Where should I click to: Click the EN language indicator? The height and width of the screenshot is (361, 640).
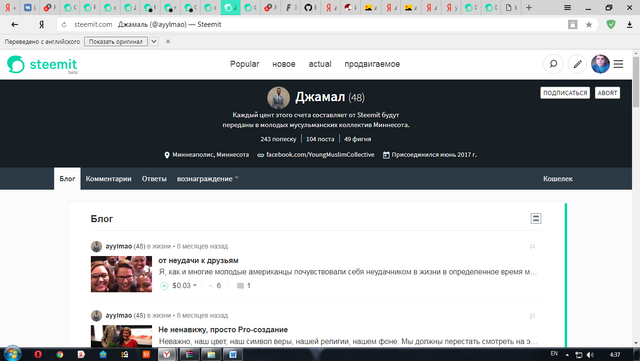click(554, 354)
